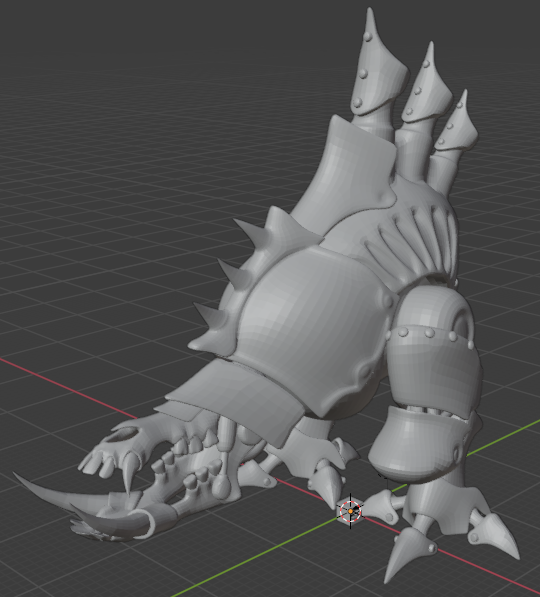Image resolution: width=540 pixels, height=600 pixels.
Task: Click the tallest riveted spike on the model's back
Action: coord(375,64)
